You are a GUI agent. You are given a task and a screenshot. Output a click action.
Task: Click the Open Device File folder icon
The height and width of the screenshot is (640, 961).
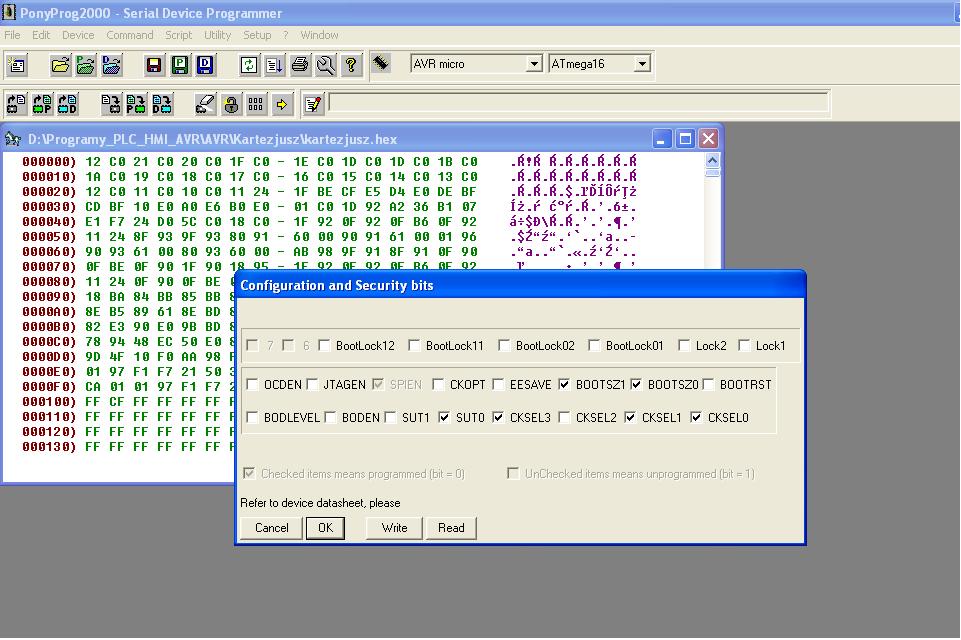point(61,66)
